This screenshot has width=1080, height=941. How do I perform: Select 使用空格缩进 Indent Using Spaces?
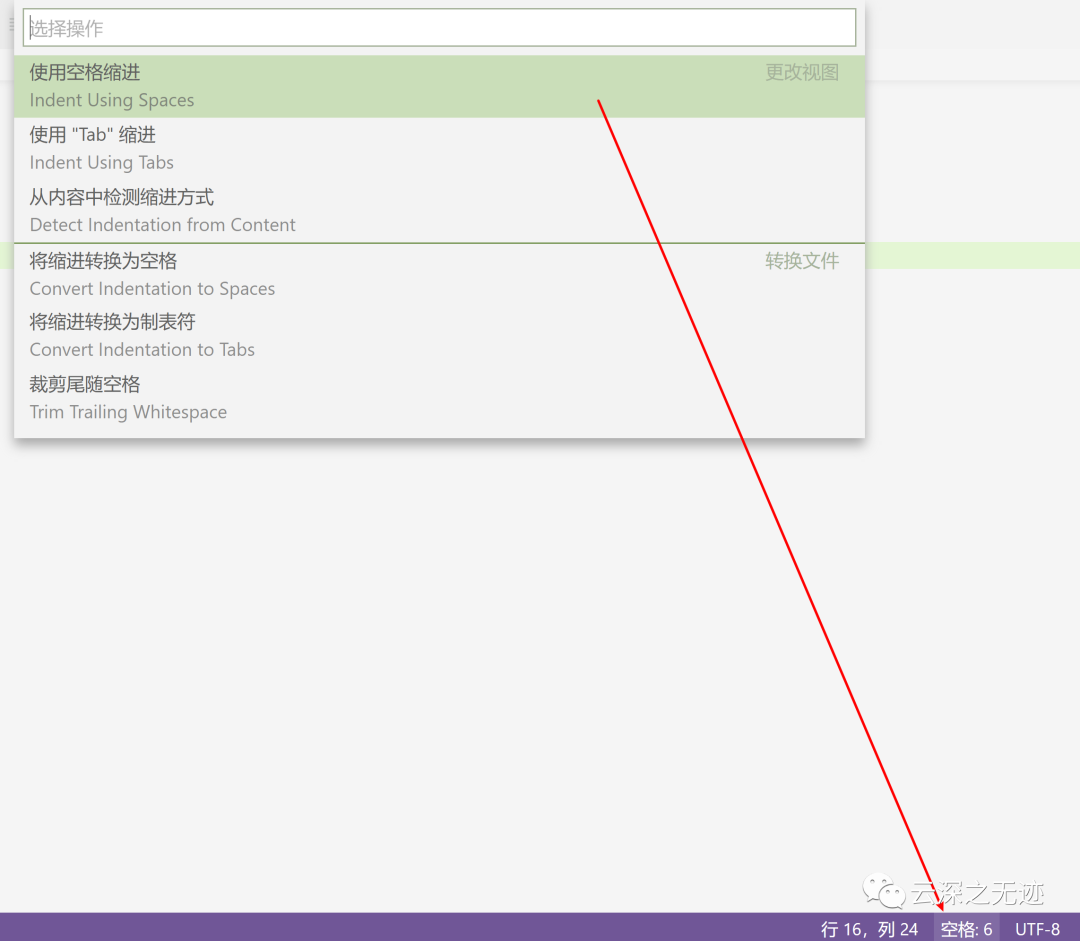(439, 86)
